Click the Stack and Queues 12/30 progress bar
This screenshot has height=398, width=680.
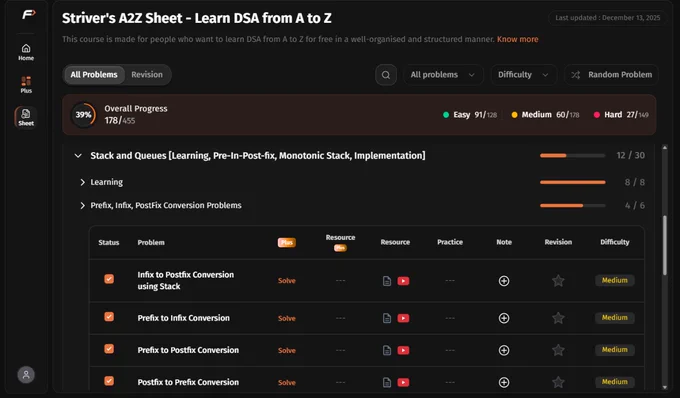pos(572,156)
